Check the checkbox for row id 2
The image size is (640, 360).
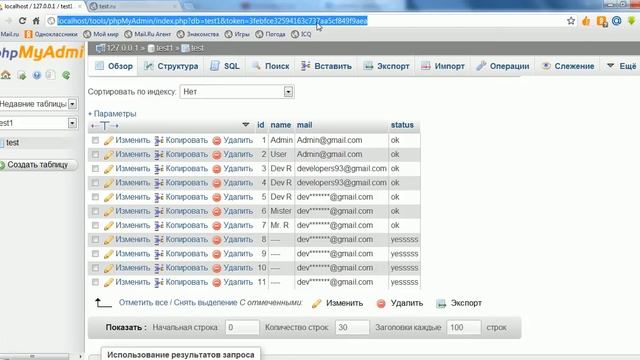coord(95,155)
